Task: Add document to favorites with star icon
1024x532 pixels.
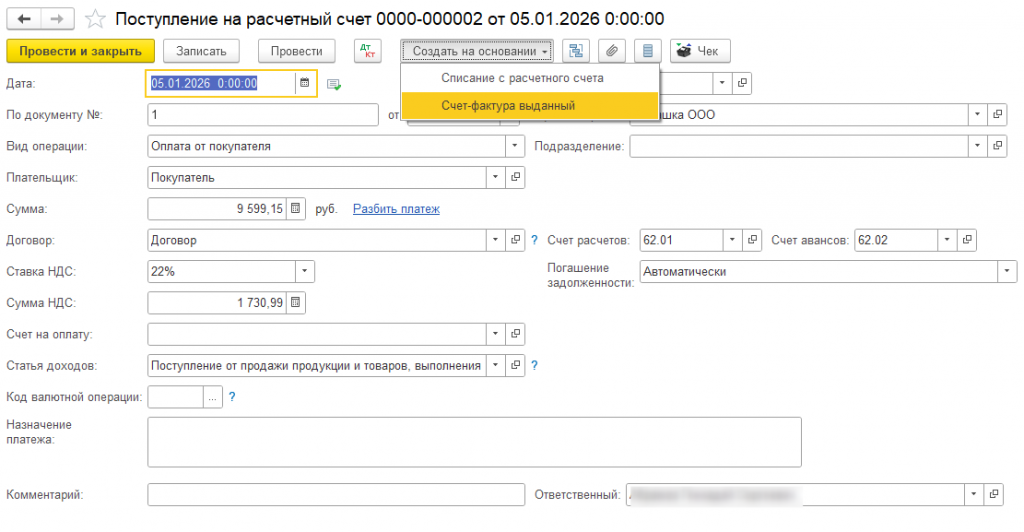Action: click(x=95, y=19)
